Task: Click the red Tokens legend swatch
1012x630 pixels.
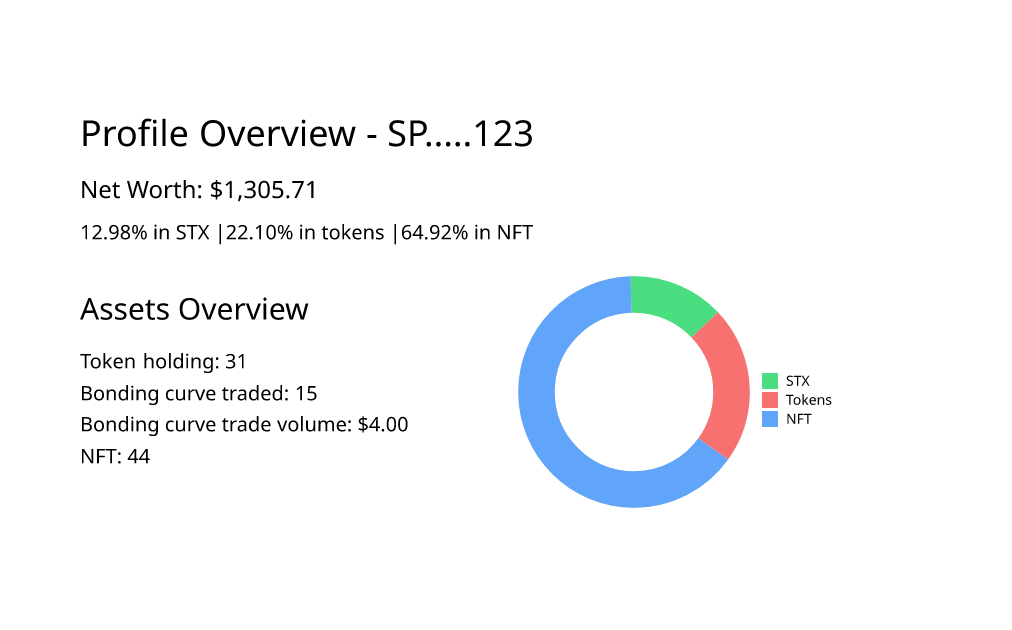Action: coord(770,400)
